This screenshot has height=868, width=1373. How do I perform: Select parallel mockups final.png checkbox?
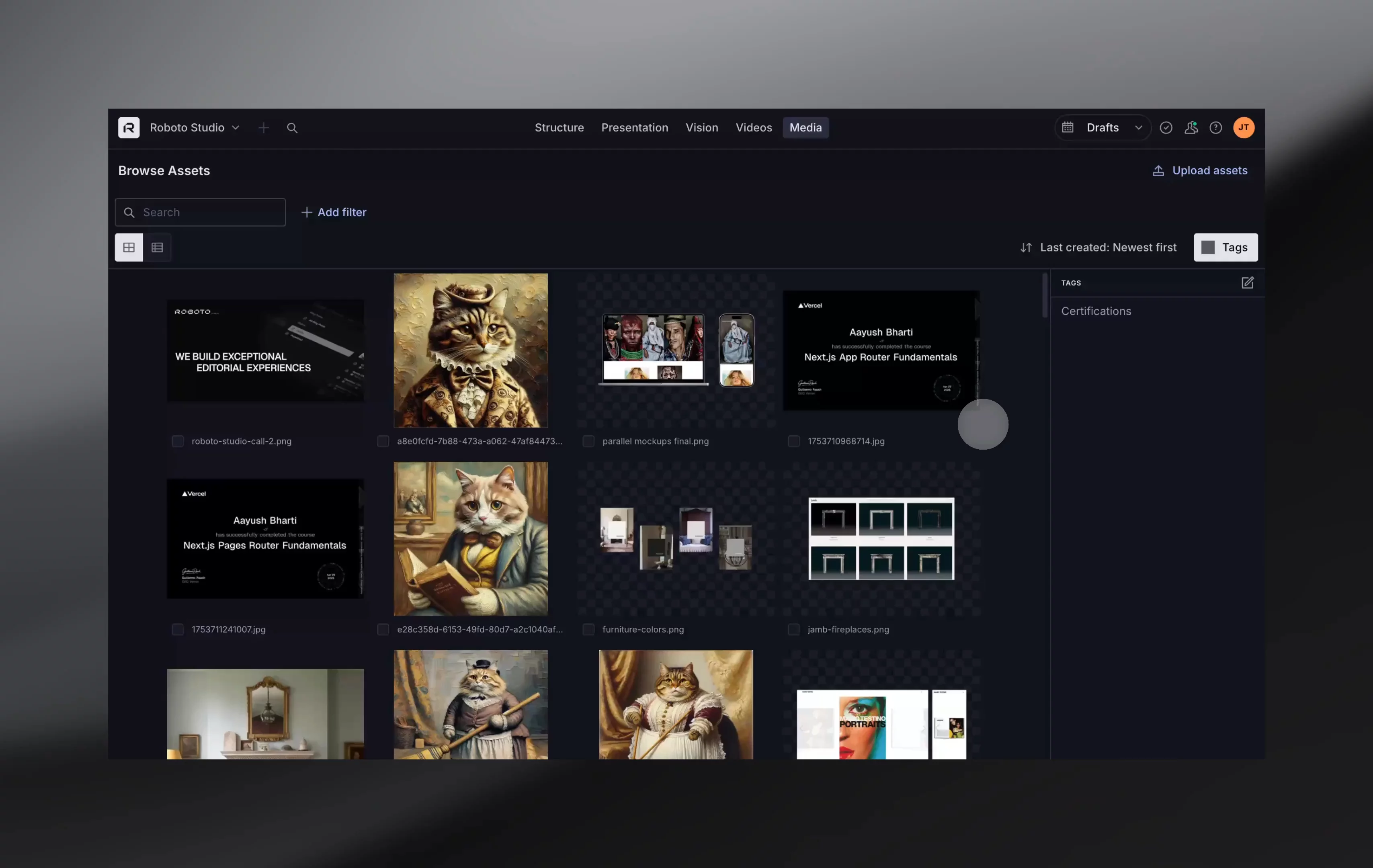[x=588, y=441]
